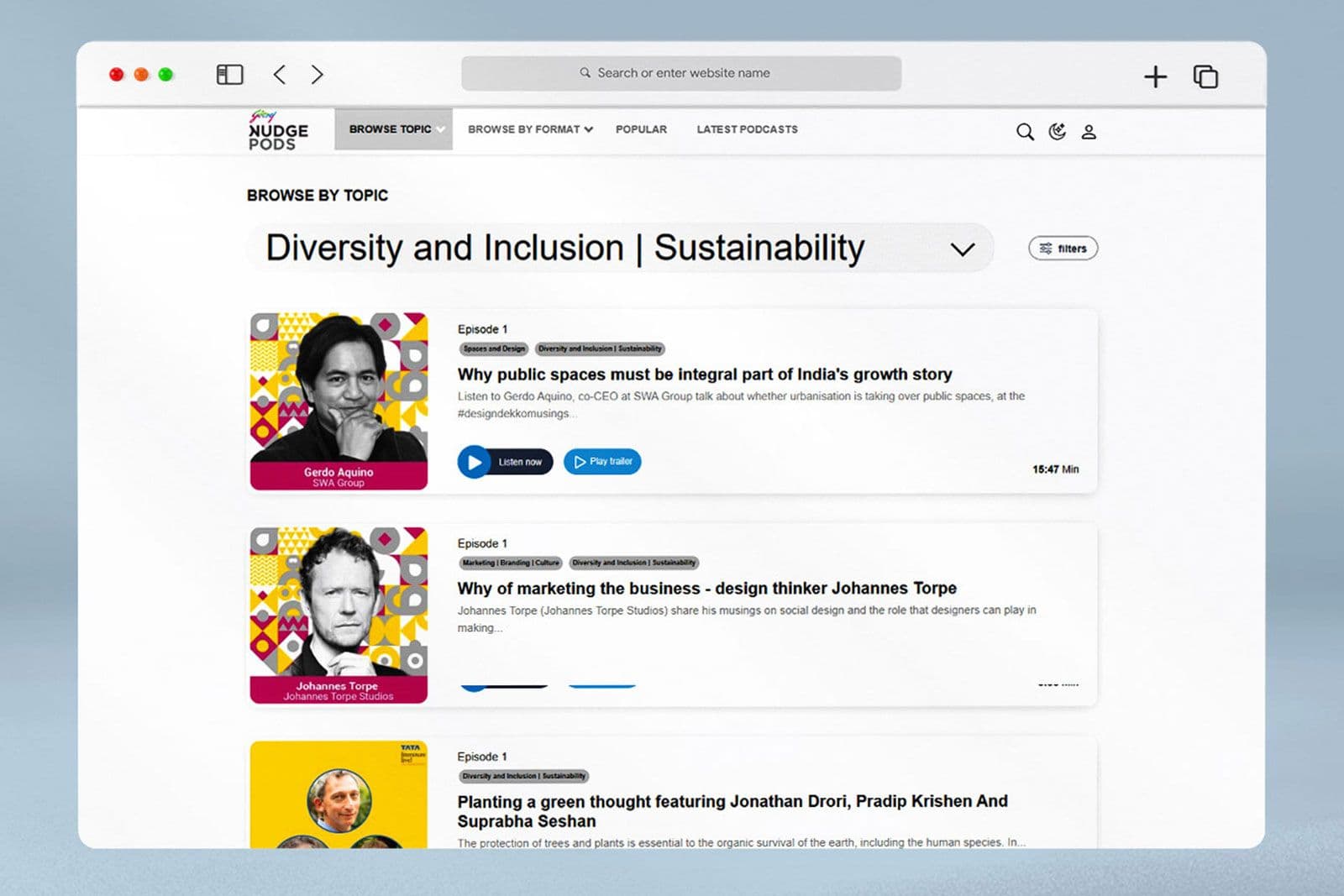Click the Browse By Topic heading
This screenshot has width=1344, height=896.
pyautogui.click(x=318, y=195)
